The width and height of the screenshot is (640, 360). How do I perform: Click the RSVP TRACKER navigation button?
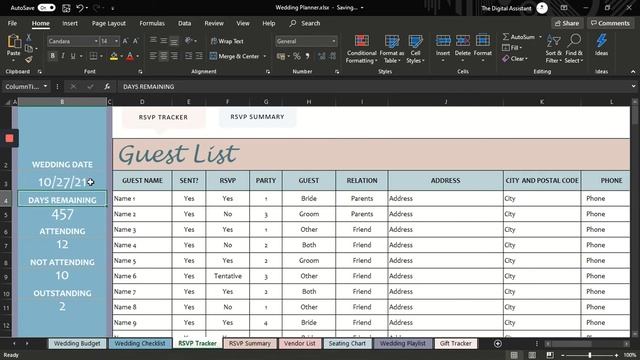click(x=163, y=117)
